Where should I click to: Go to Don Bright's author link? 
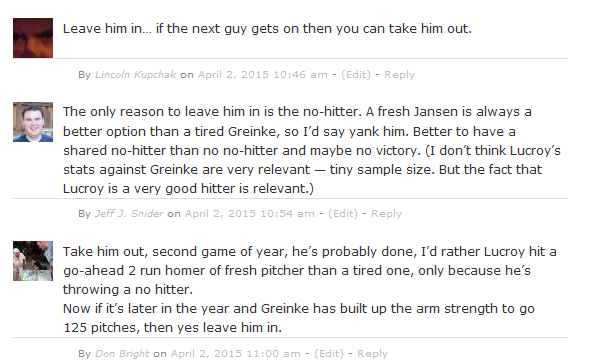click(122, 354)
